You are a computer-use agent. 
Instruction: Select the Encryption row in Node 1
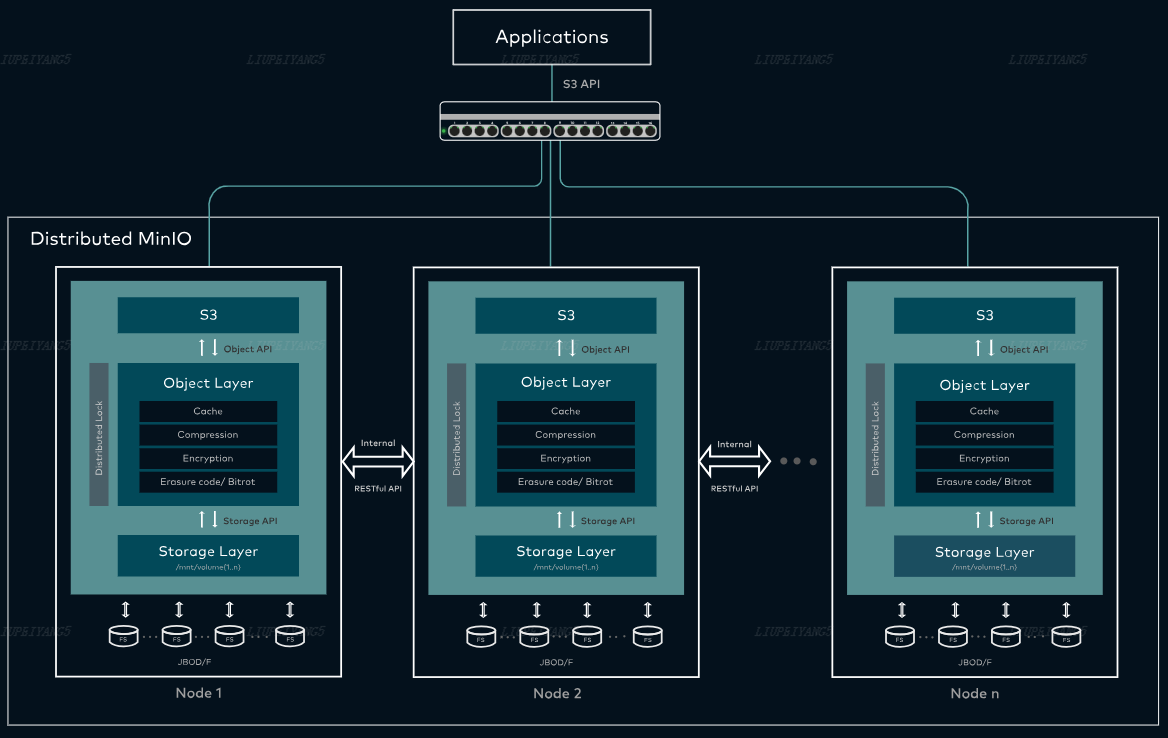click(208, 459)
